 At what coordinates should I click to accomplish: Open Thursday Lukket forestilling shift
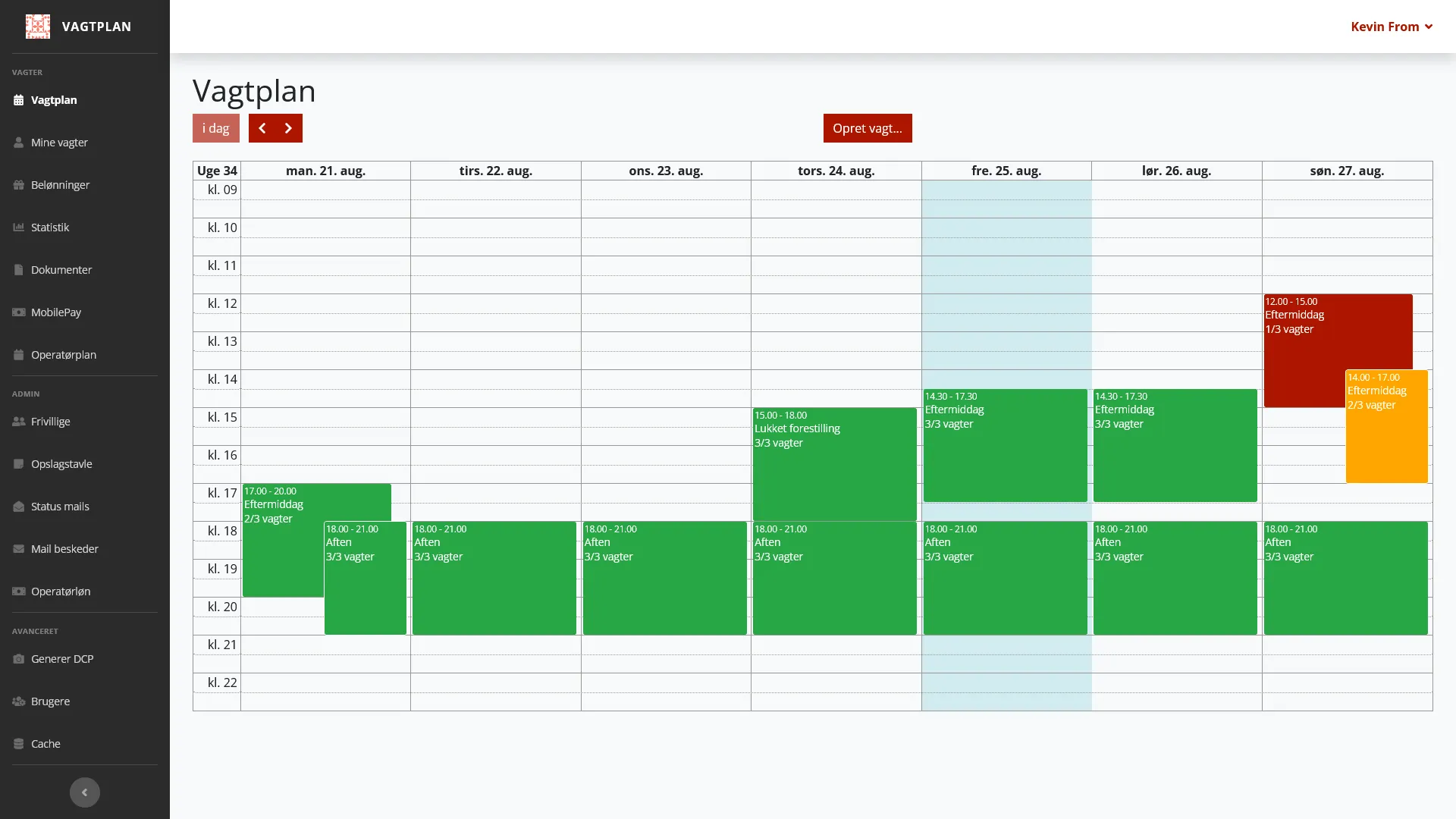[835, 464]
